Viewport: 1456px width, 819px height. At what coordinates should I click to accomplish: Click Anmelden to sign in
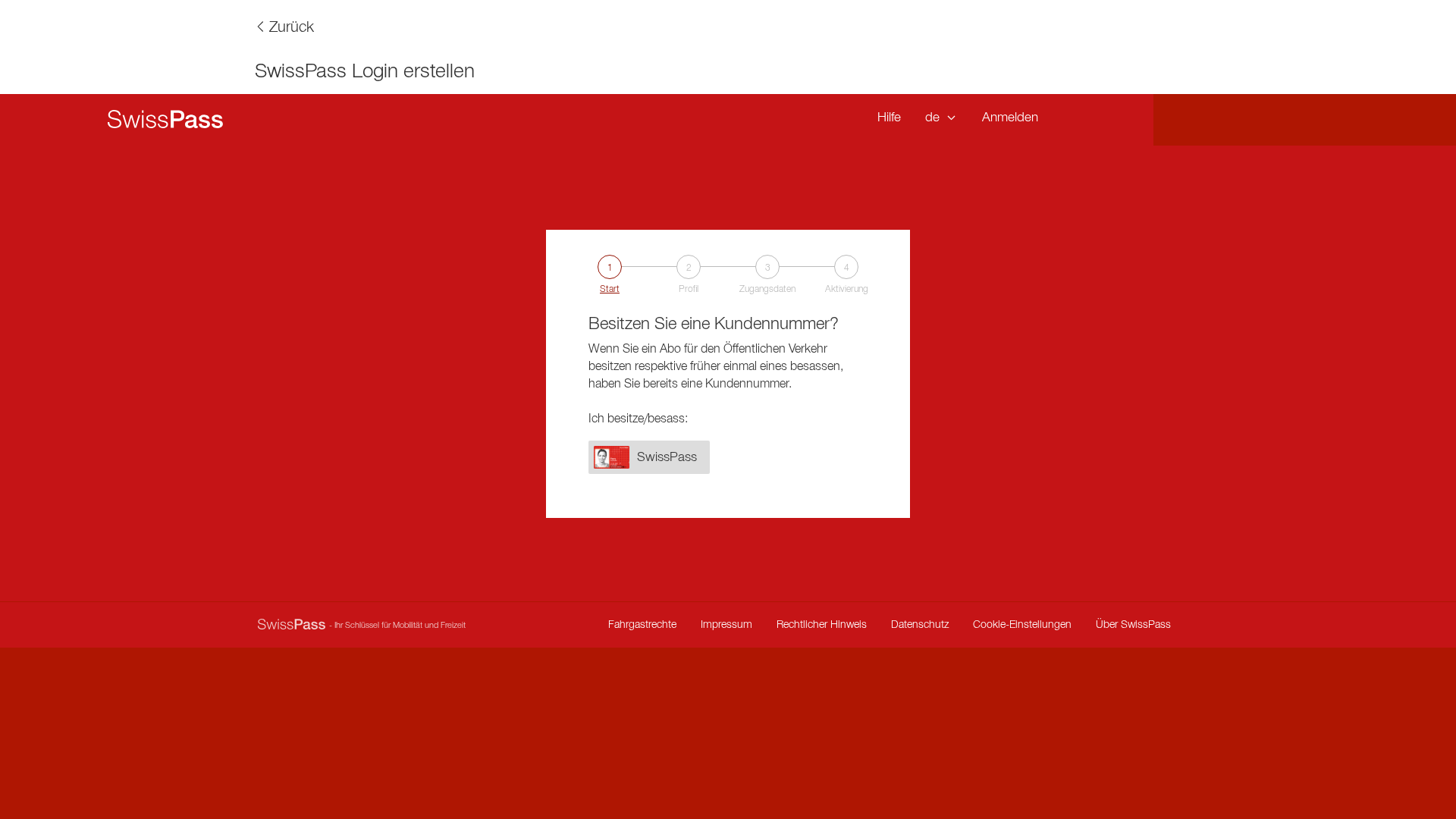click(x=1009, y=118)
